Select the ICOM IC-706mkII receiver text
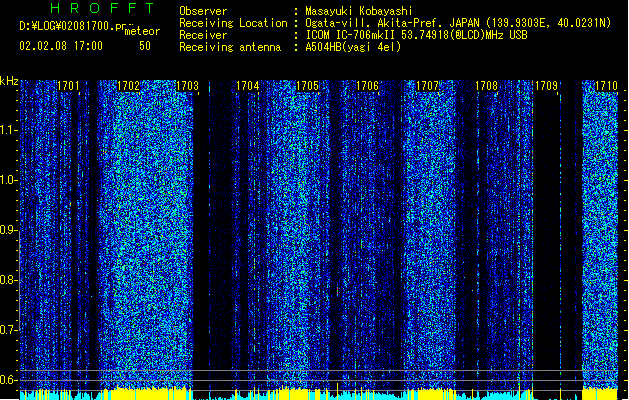The image size is (629, 400). tap(416, 35)
